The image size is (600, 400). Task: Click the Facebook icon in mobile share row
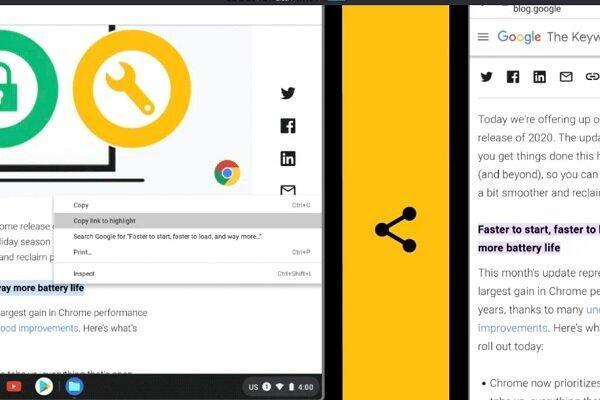(513, 77)
